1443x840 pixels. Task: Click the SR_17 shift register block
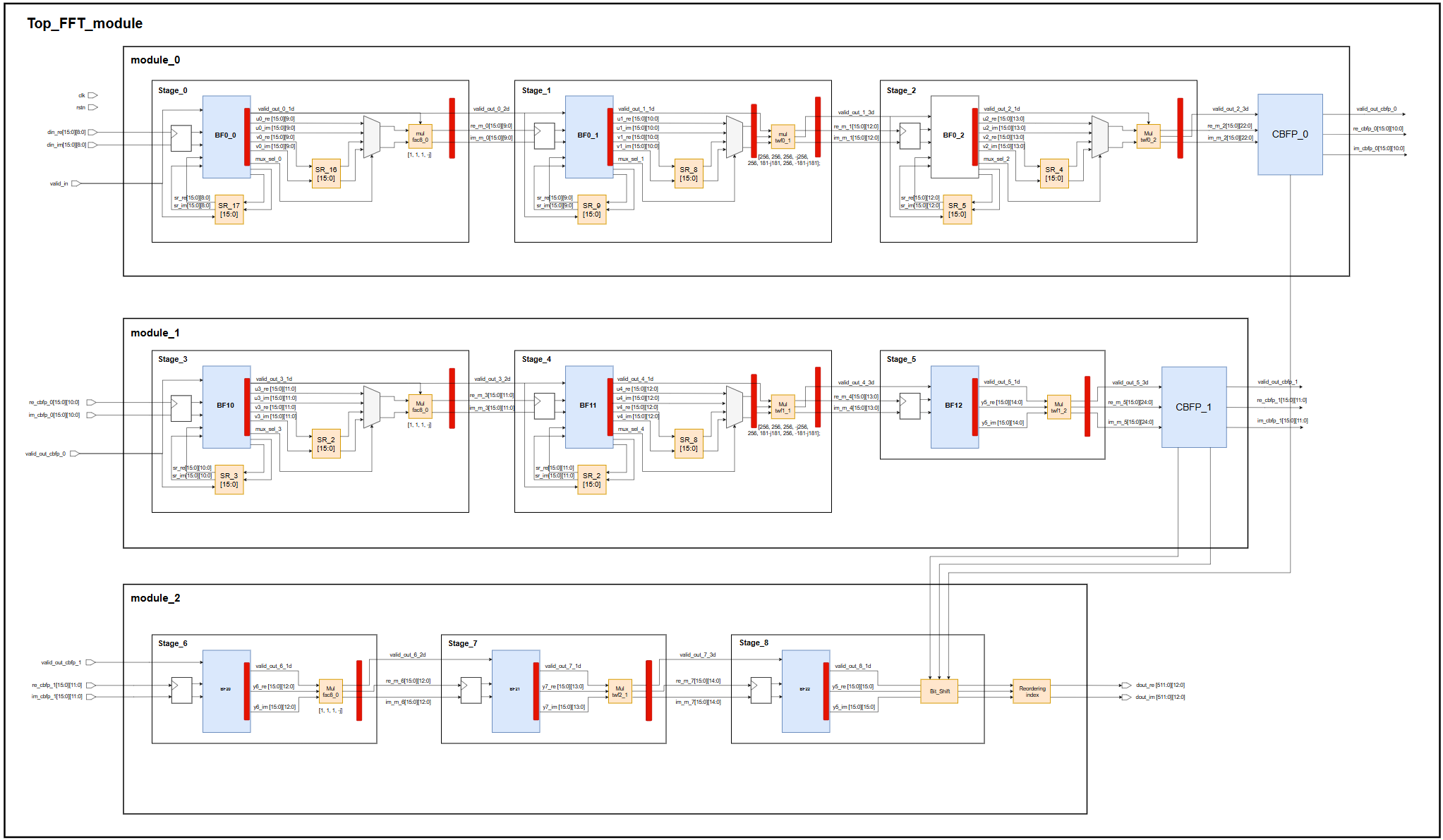(229, 209)
